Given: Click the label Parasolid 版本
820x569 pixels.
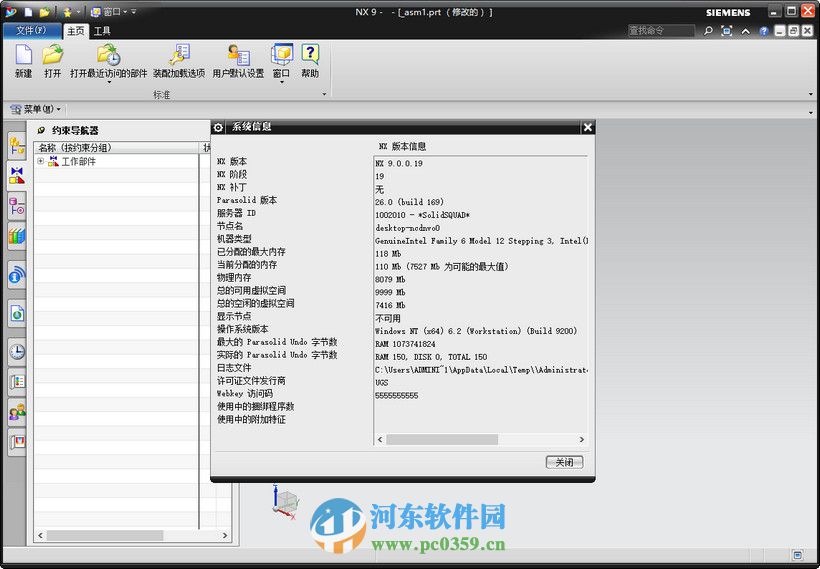Looking at the screenshot, I should pos(247,200).
